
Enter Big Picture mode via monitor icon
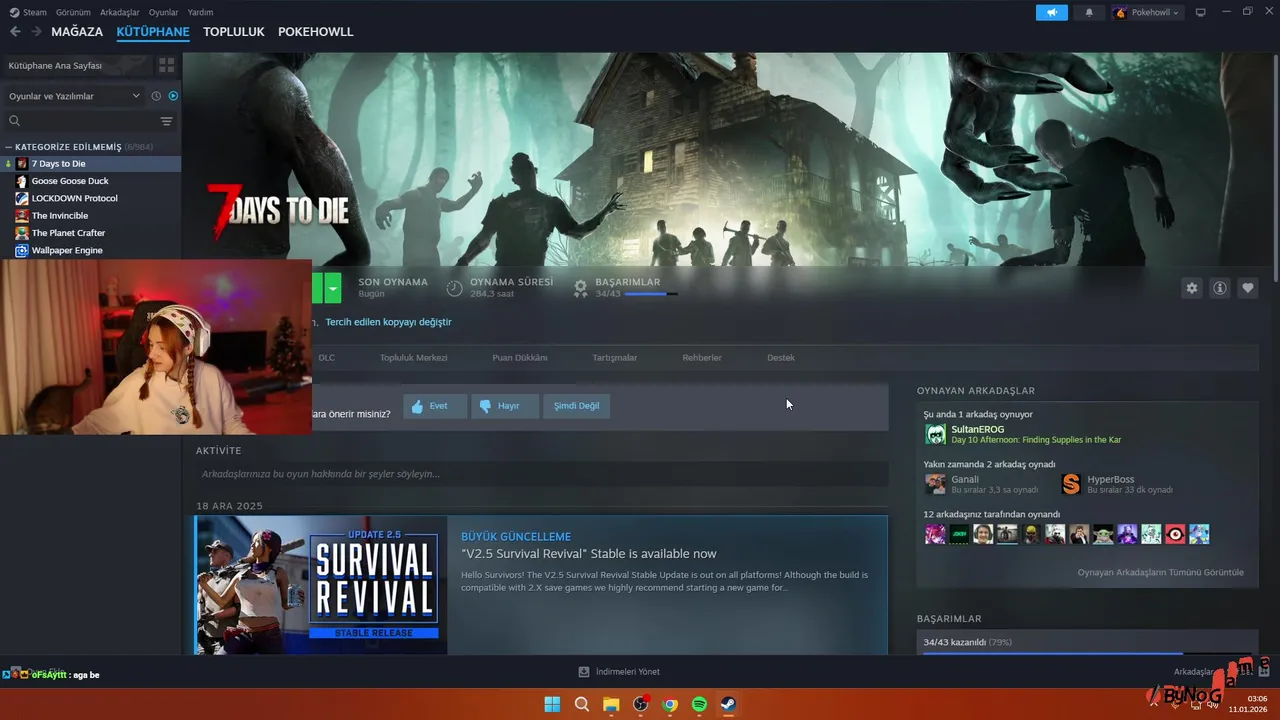point(1201,12)
